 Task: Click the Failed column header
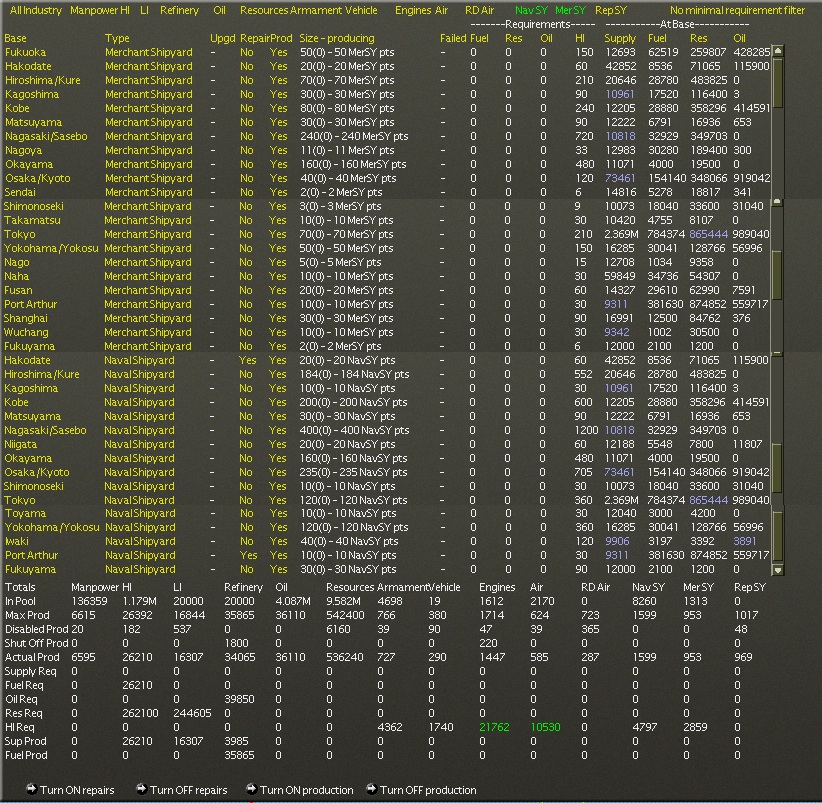tap(453, 38)
